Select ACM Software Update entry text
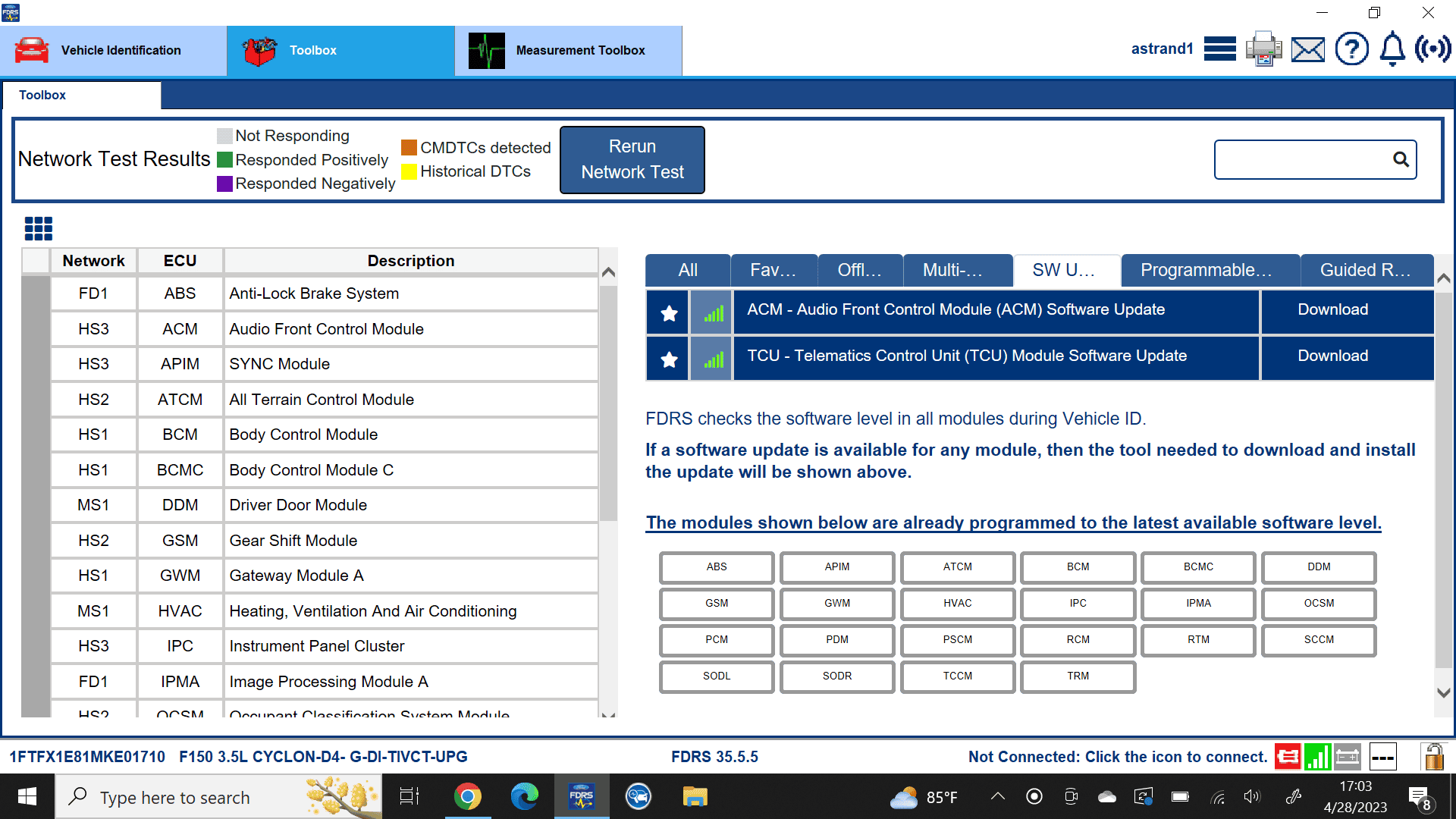The image size is (1456, 819). (x=955, y=309)
